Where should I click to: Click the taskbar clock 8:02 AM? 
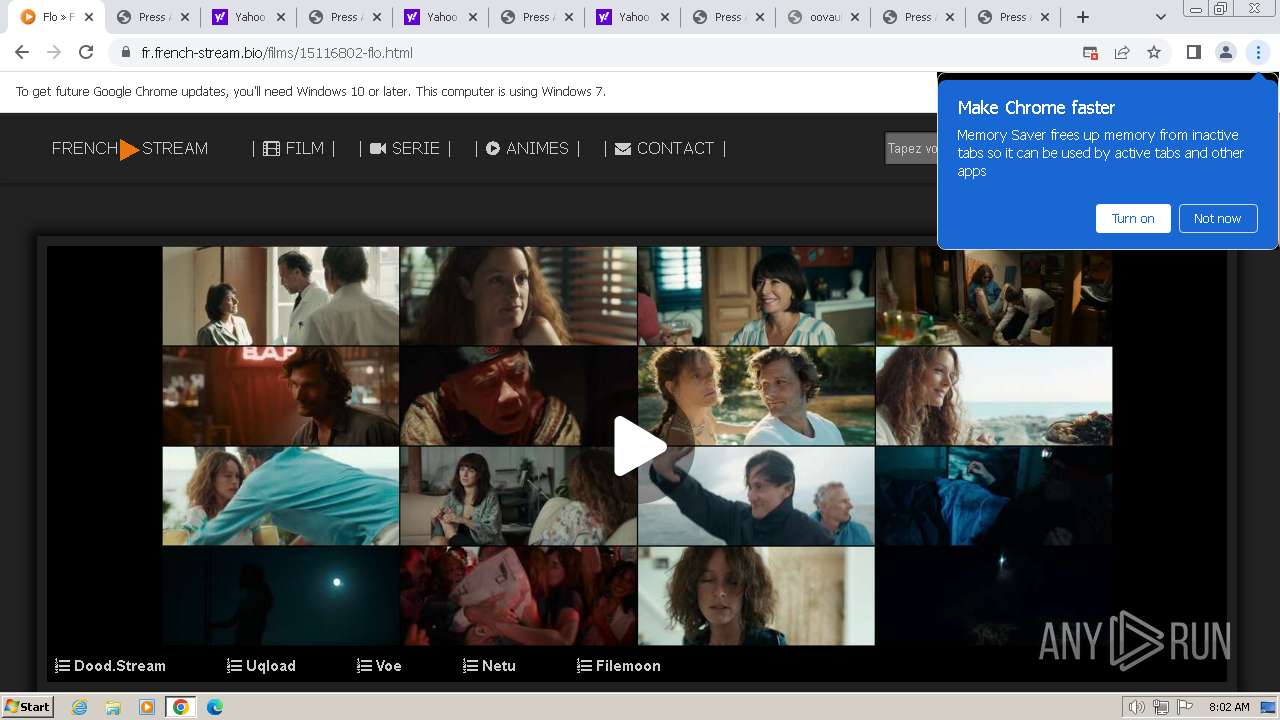pyautogui.click(x=1229, y=707)
